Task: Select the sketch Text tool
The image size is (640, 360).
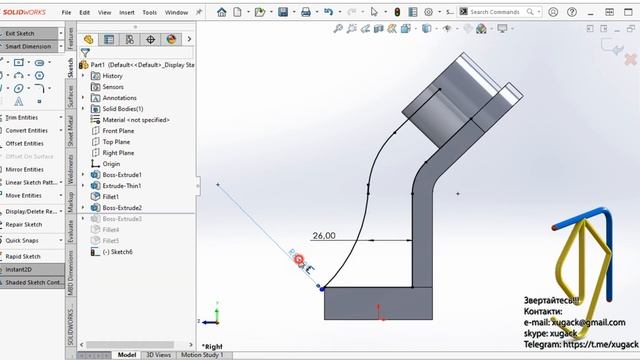Action: point(19,102)
